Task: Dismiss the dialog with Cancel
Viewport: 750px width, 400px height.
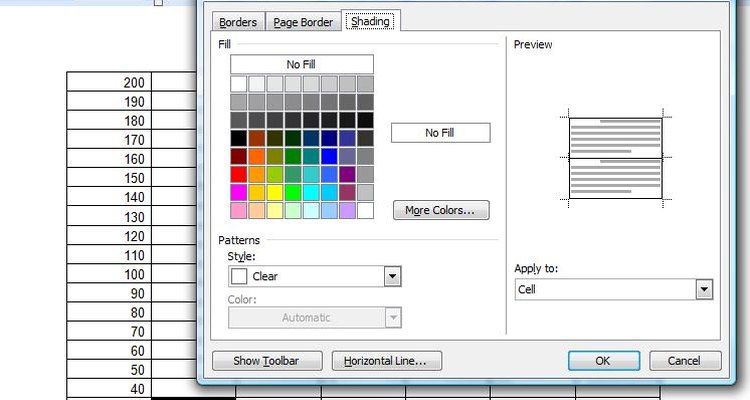Action: tap(685, 361)
